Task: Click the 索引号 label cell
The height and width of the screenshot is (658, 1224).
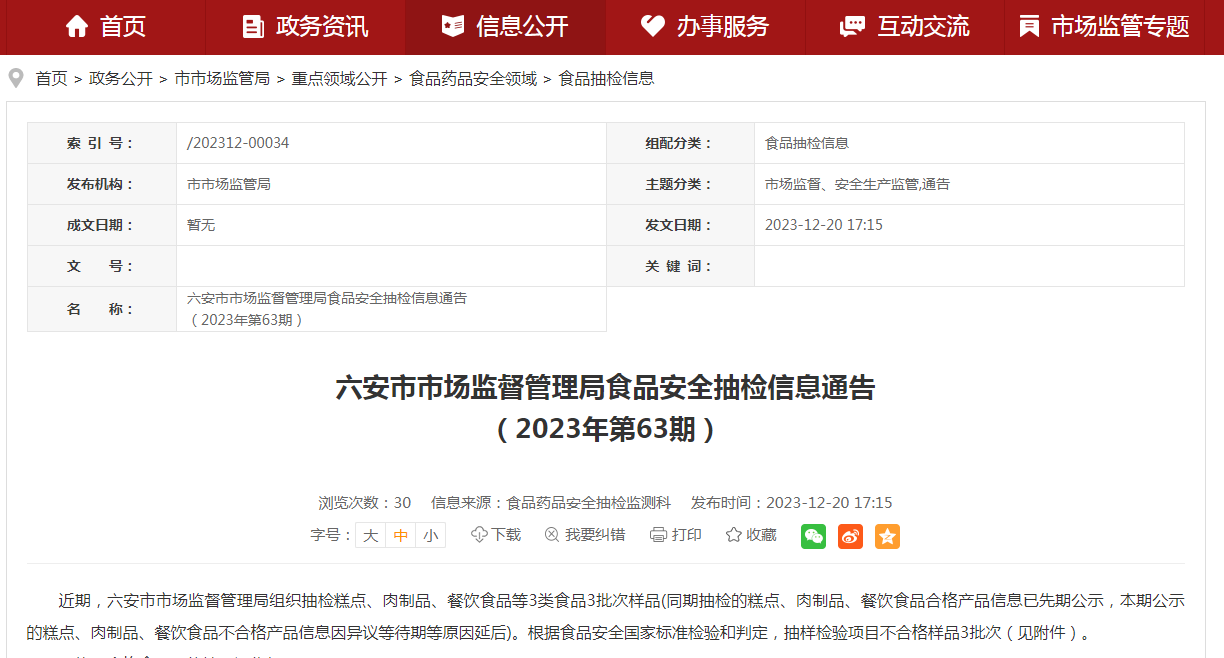Action: [102, 143]
